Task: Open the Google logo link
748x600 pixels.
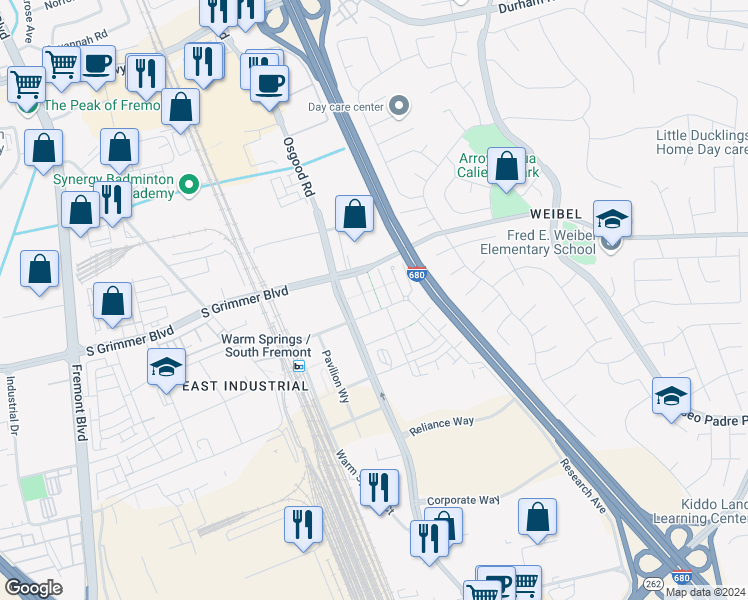Action: point(33,588)
